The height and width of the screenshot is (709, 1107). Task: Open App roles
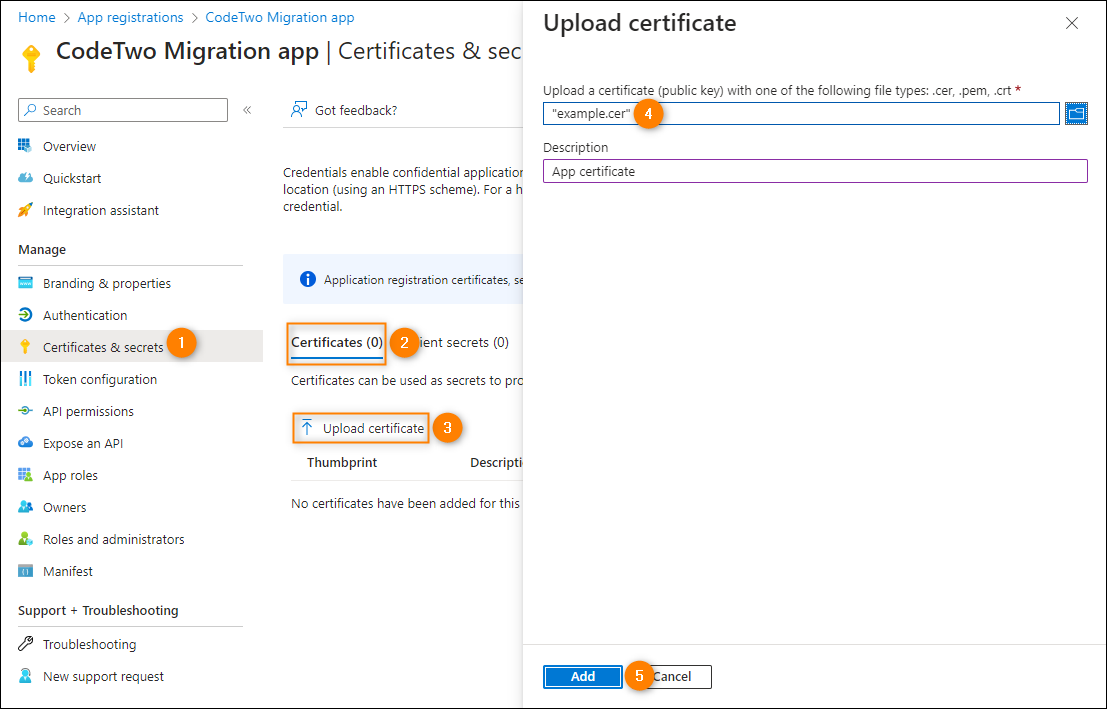coord(70,475)
